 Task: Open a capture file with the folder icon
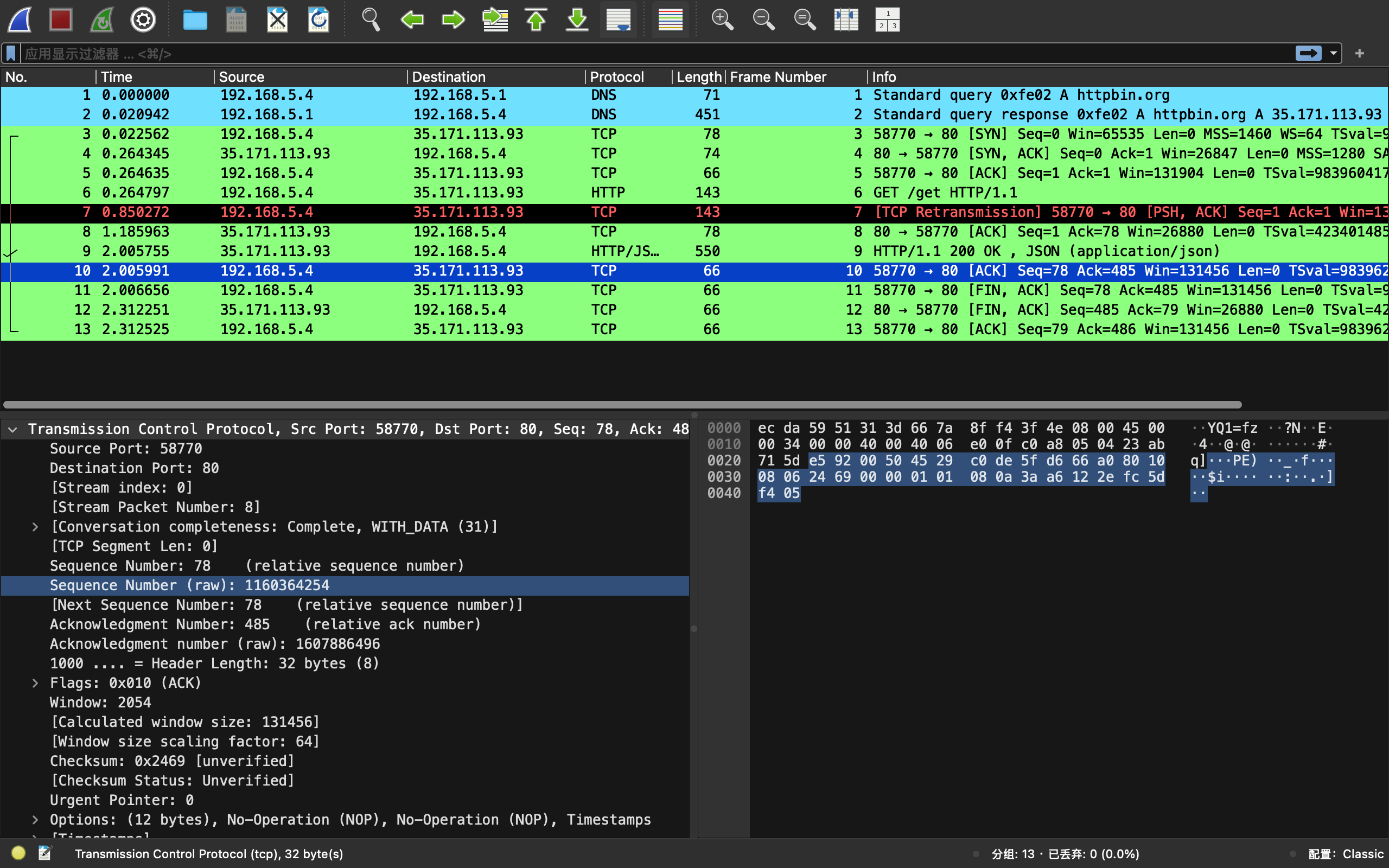coord(195,20)
